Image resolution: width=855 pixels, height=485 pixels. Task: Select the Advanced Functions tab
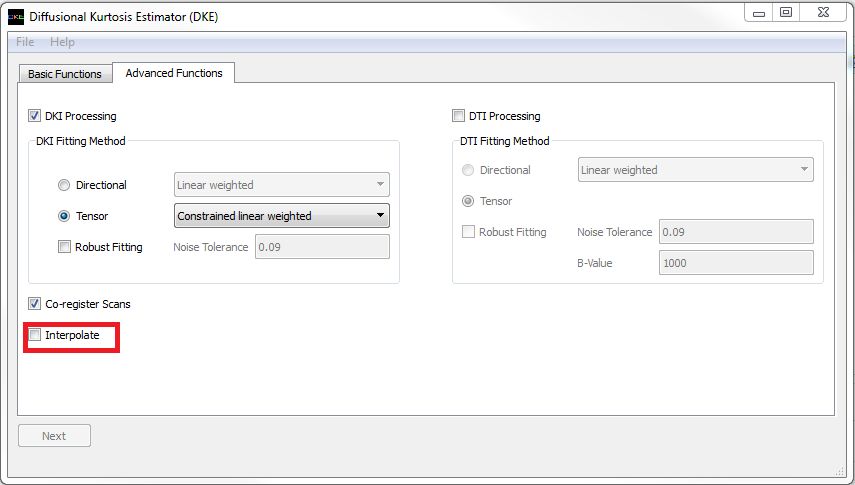(x=174, y=73)
